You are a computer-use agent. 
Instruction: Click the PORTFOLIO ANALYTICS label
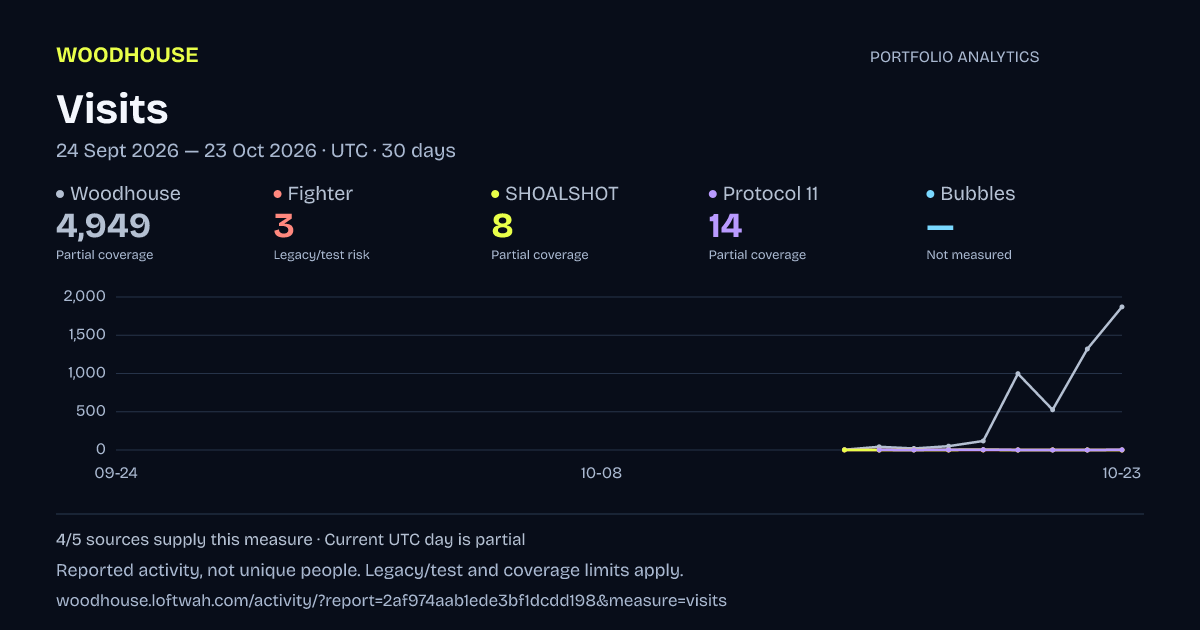click(954, 57)
